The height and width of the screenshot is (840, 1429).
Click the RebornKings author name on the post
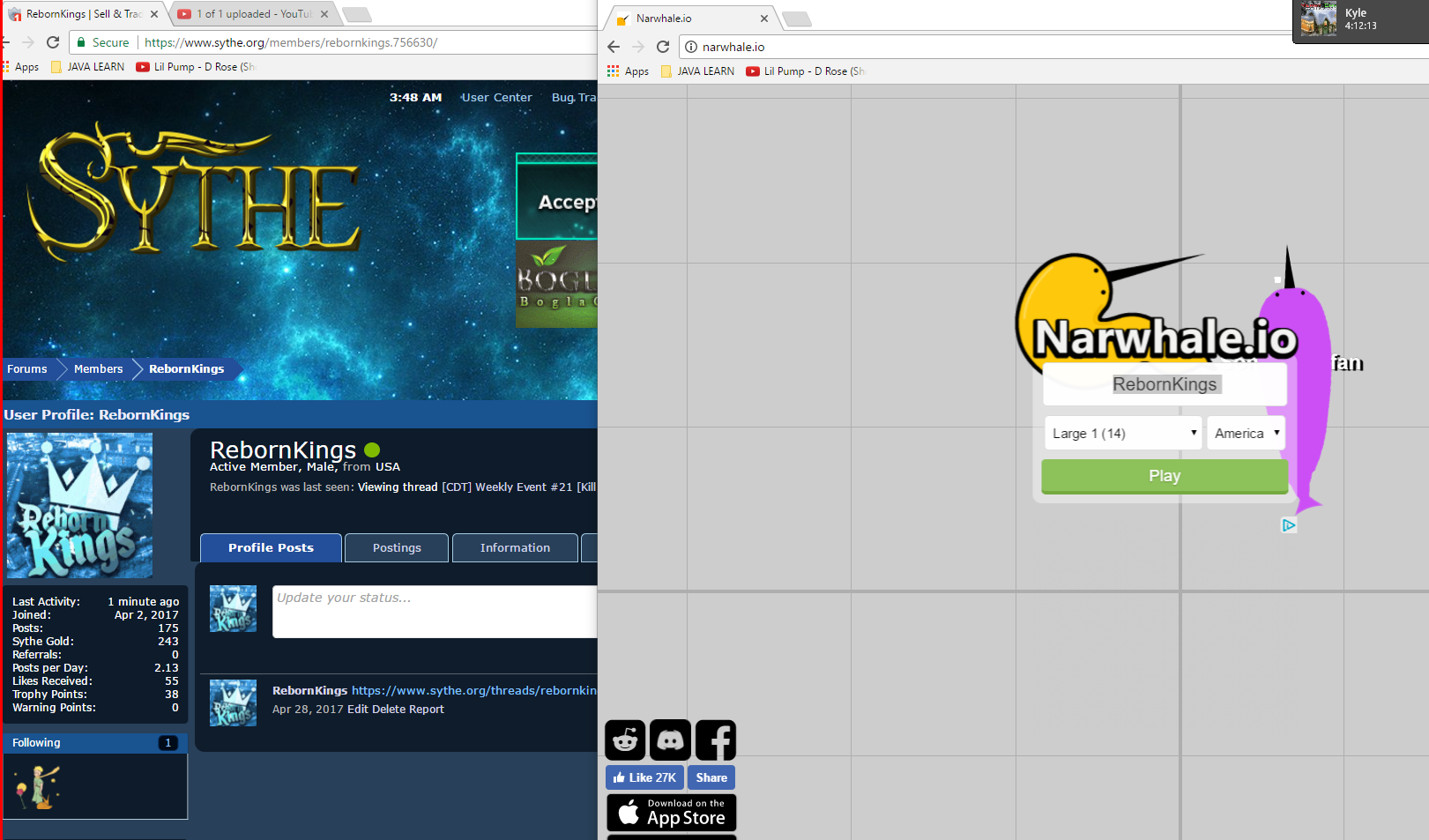(309, 690)
